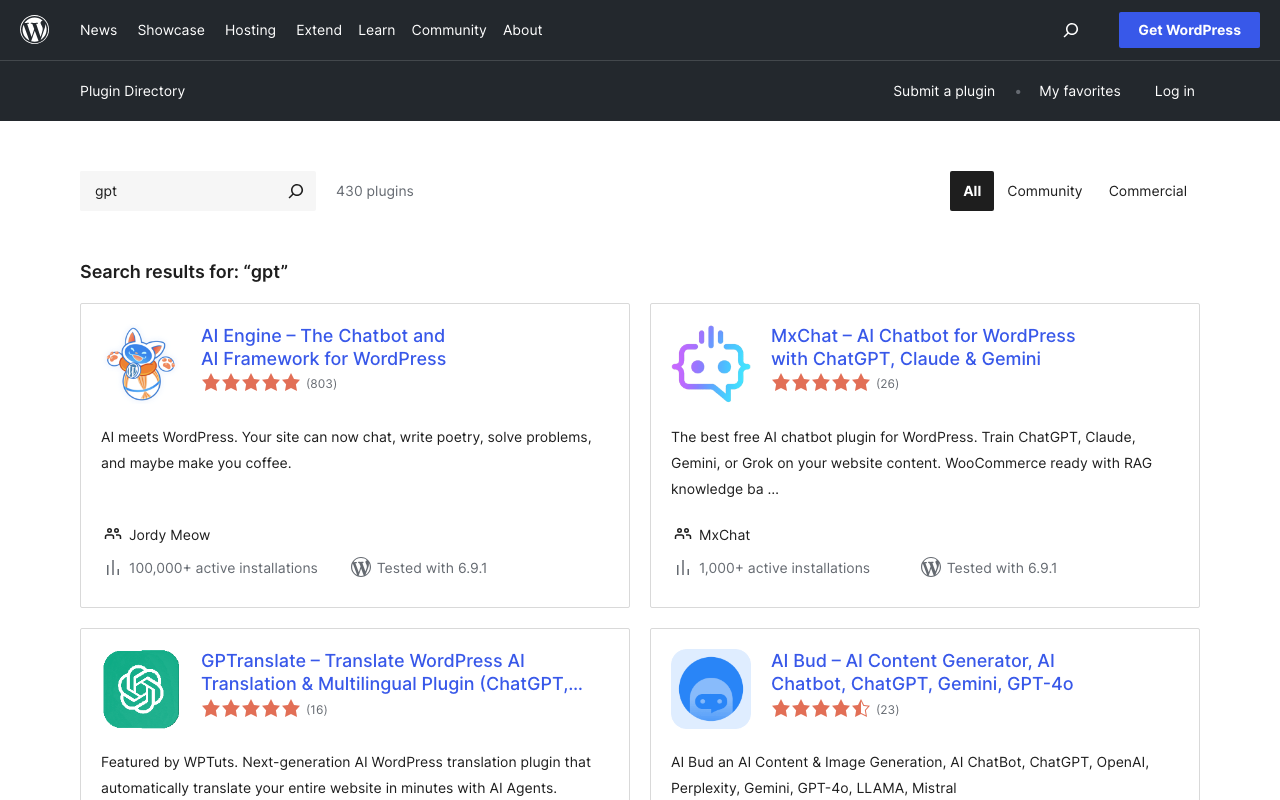Screen dimensions: 1280x800
Task: Click the MxChat chat bubble logo
Action: point(711,364)
